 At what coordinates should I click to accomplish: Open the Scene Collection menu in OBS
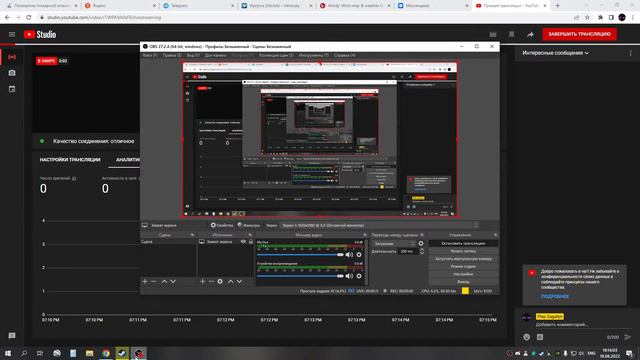coord(276,55)
